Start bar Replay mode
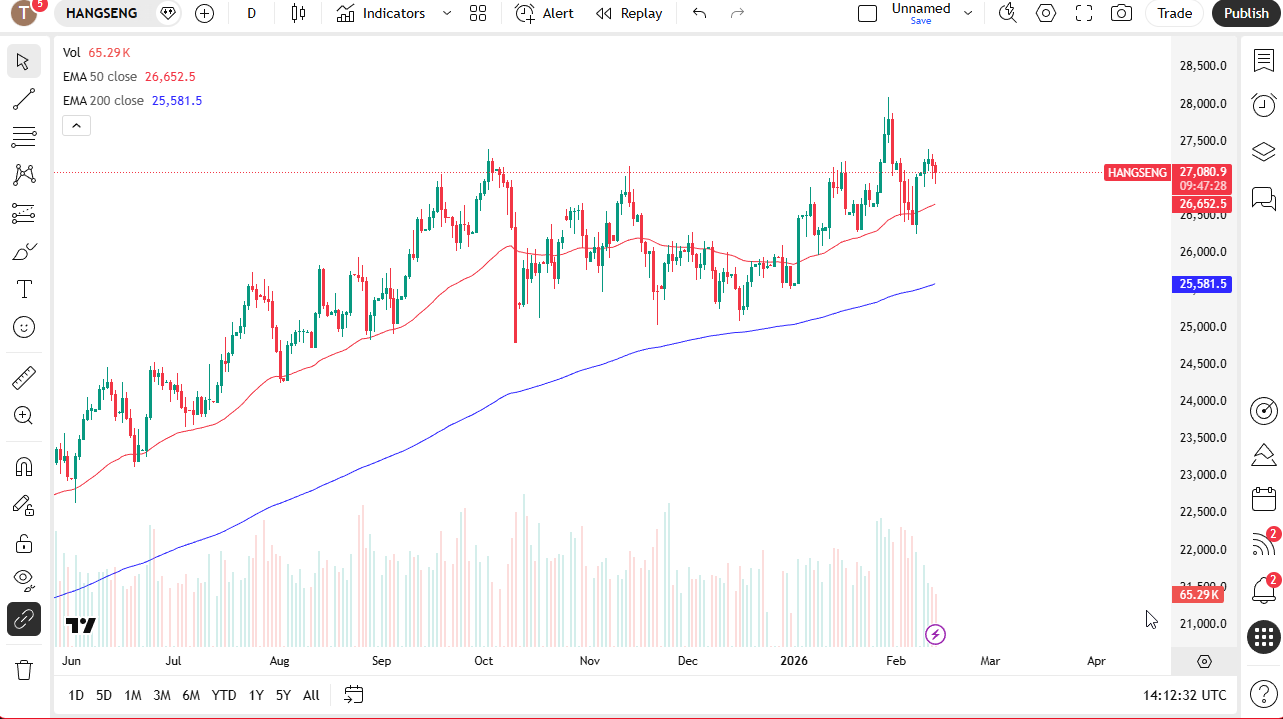 coord(629,13)
